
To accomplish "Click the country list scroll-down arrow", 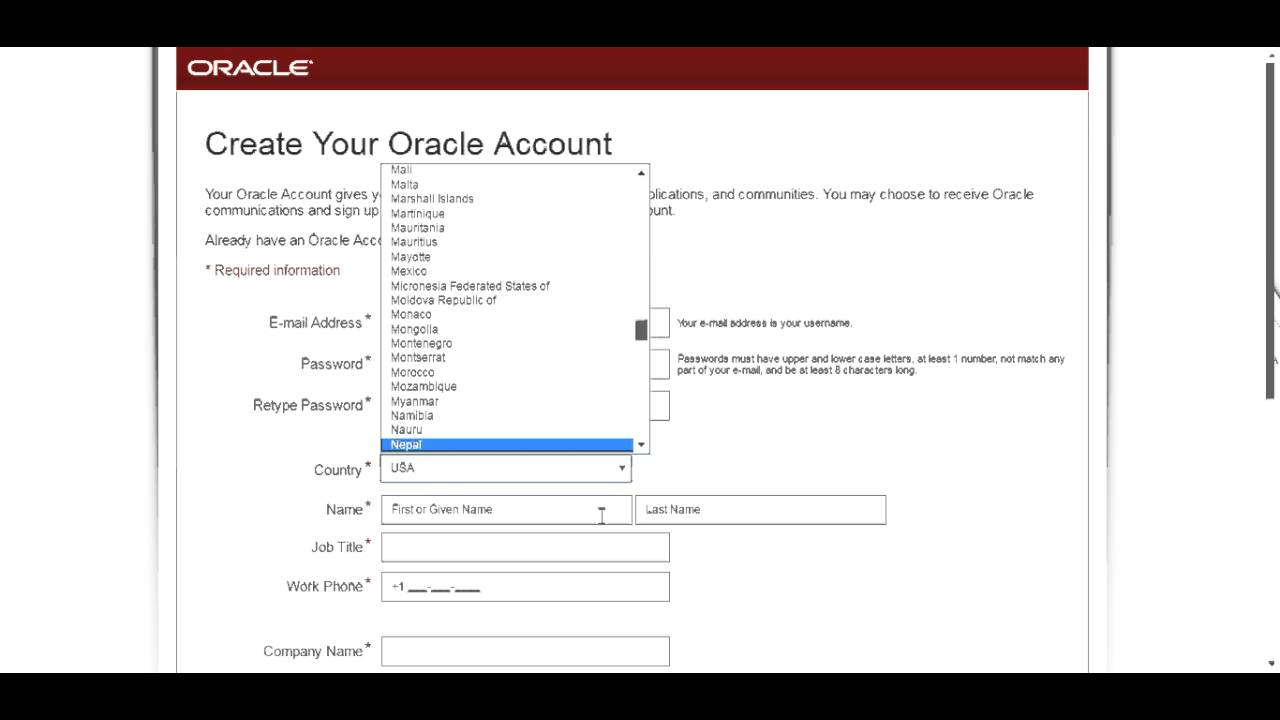I will [641, 445].
